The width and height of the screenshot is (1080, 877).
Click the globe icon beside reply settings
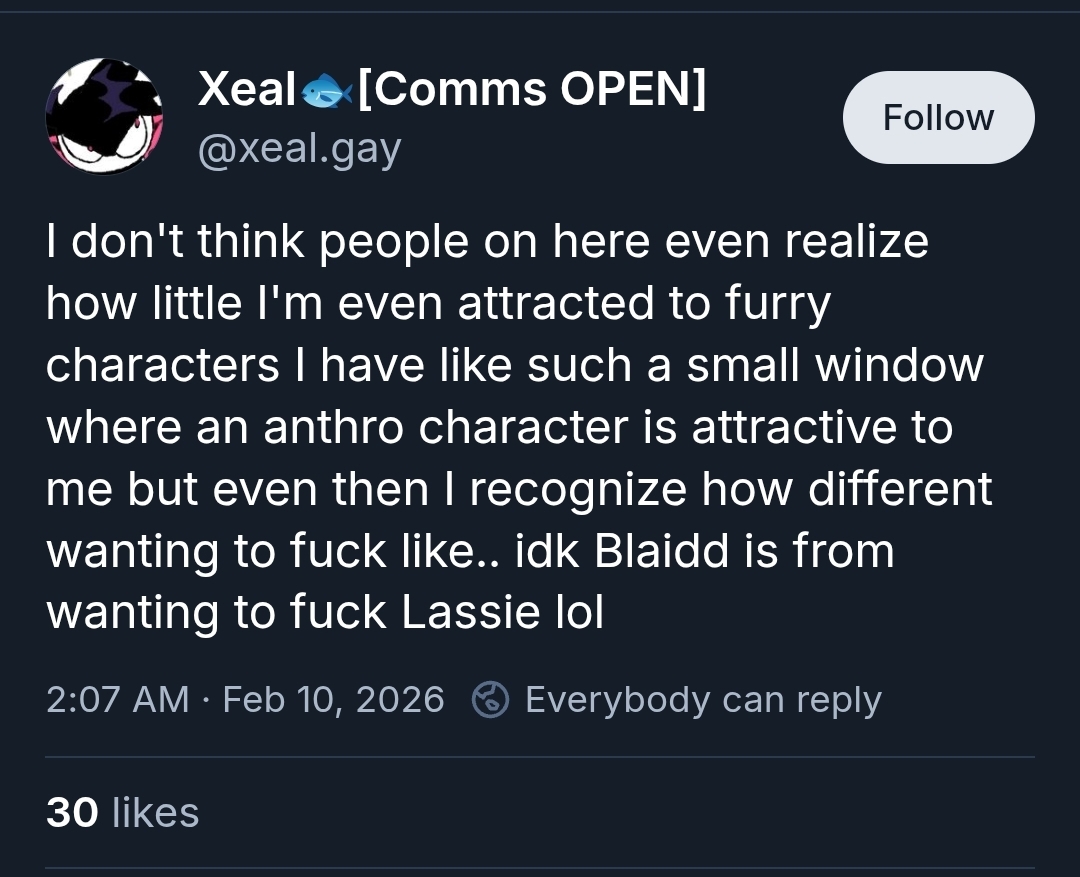pos(490,699)
